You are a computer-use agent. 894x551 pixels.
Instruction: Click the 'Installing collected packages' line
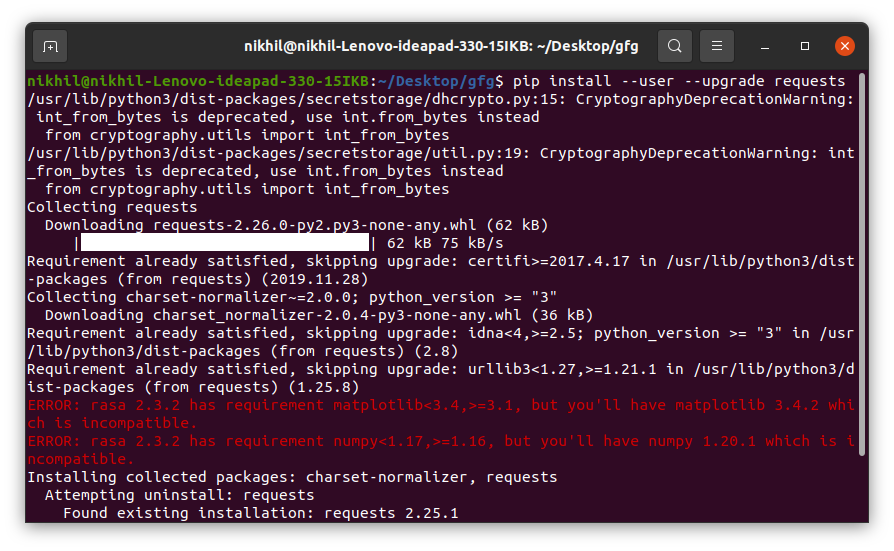[x=292, y=477]
